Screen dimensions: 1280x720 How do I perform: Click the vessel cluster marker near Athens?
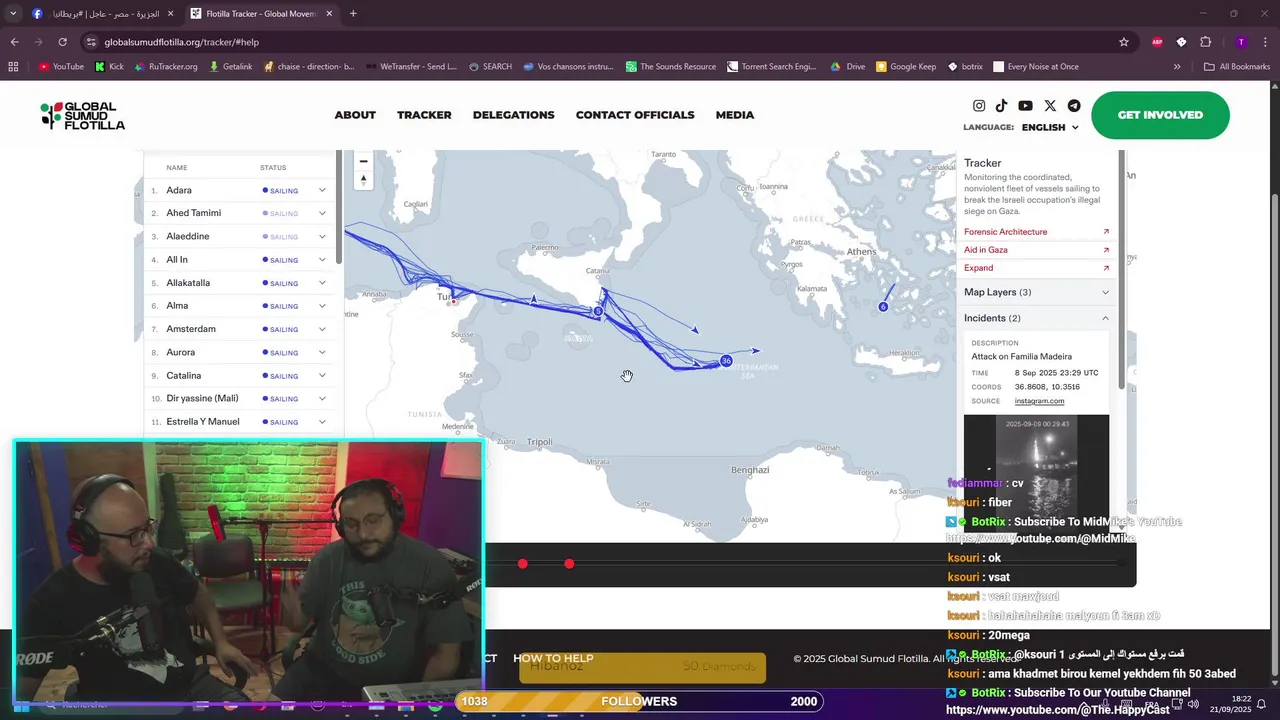[x=883, y=307]
